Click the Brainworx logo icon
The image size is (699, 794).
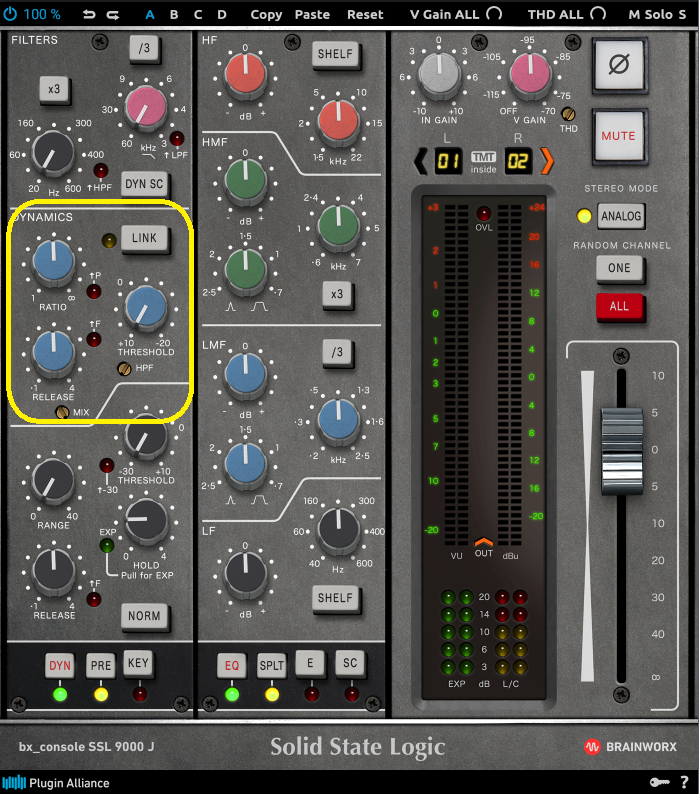coord(592,746)
